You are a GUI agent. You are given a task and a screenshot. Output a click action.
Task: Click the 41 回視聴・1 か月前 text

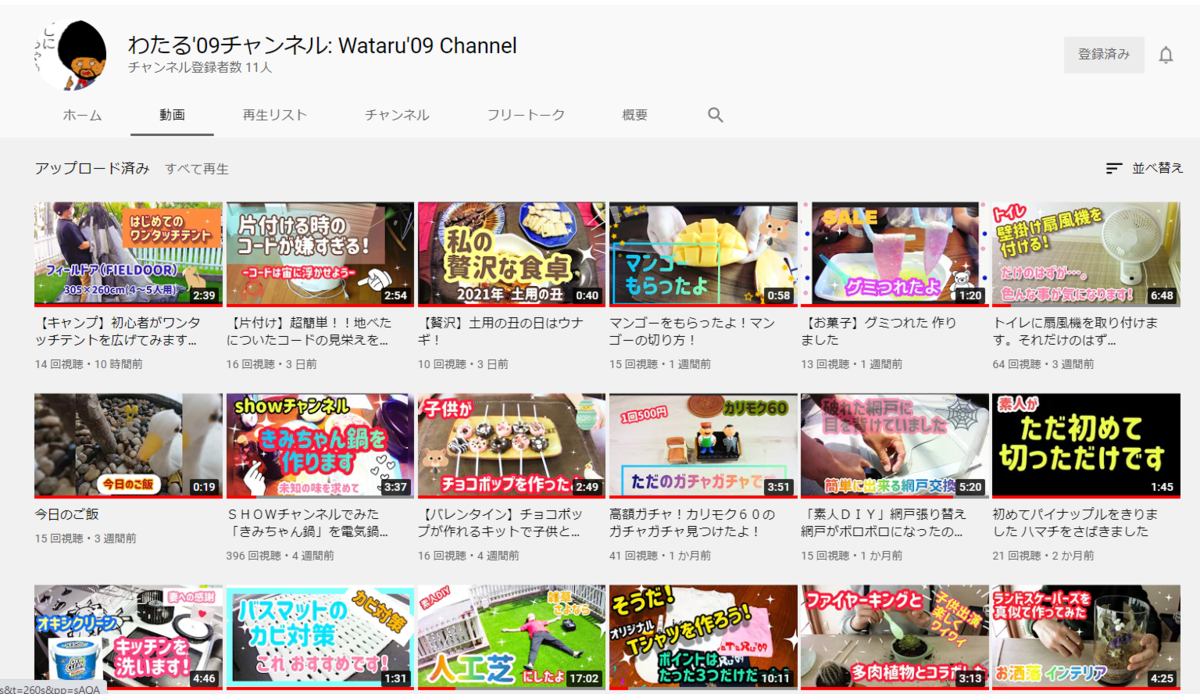click(661, 556)
